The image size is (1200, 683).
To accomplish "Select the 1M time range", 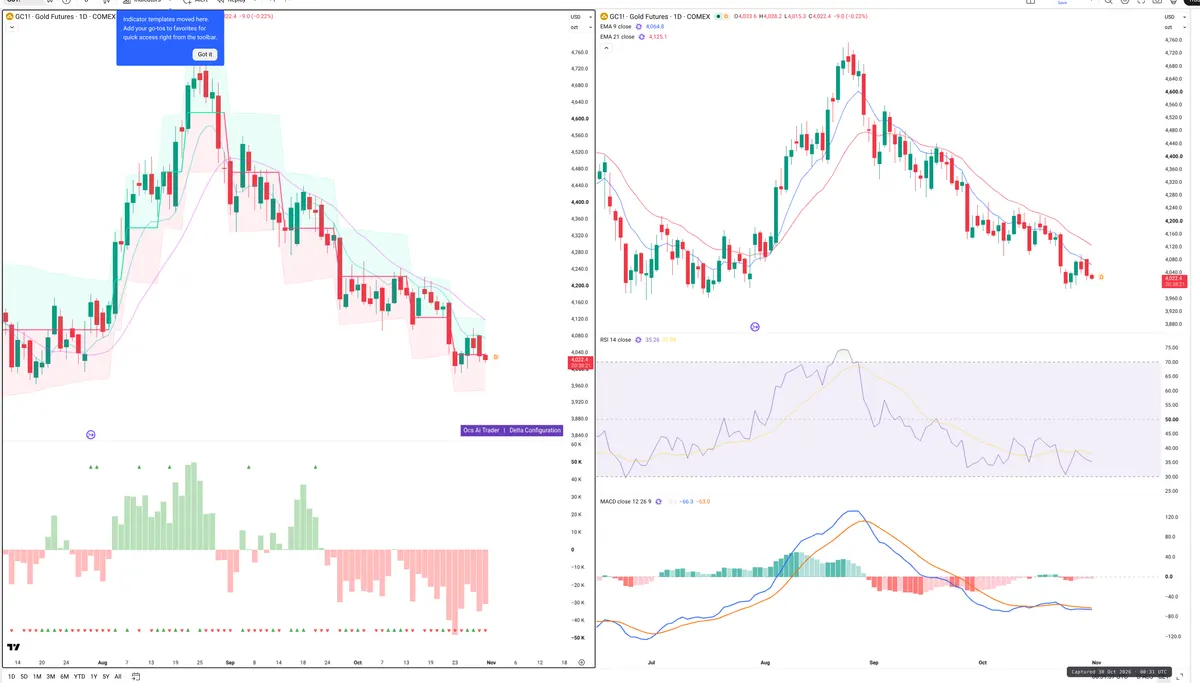I will [x=37, y=676].
